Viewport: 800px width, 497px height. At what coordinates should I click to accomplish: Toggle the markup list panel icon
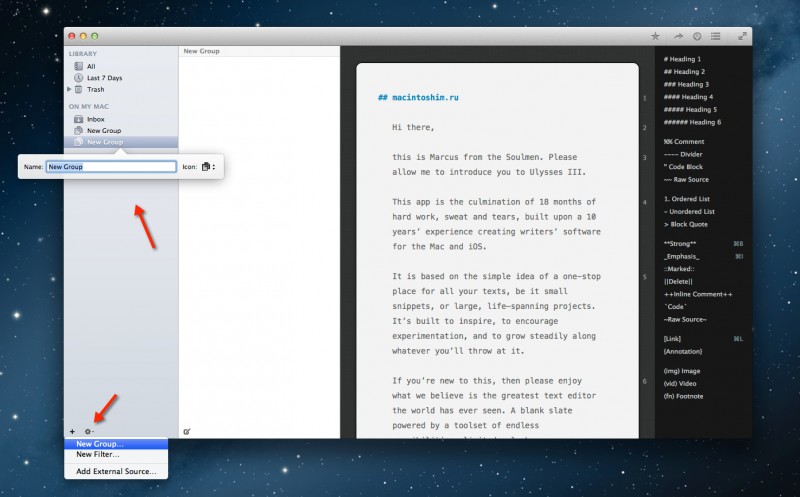pyautogui.click(x=715, y=36)
